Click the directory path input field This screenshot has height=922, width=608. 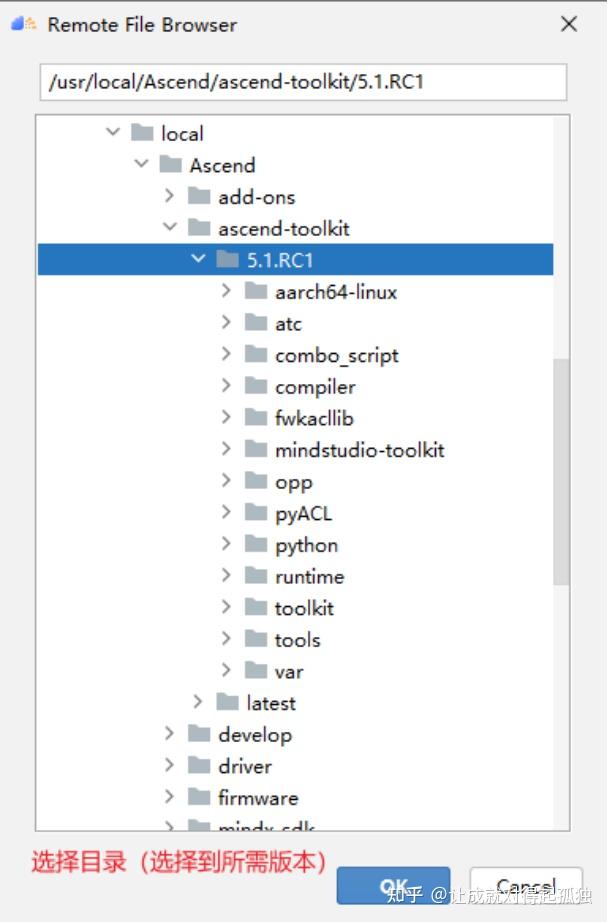point(303,82)
